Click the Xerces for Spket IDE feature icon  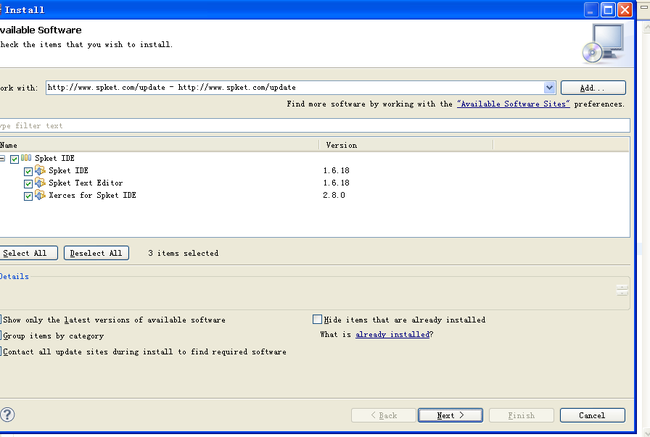(x=40, y=195)
